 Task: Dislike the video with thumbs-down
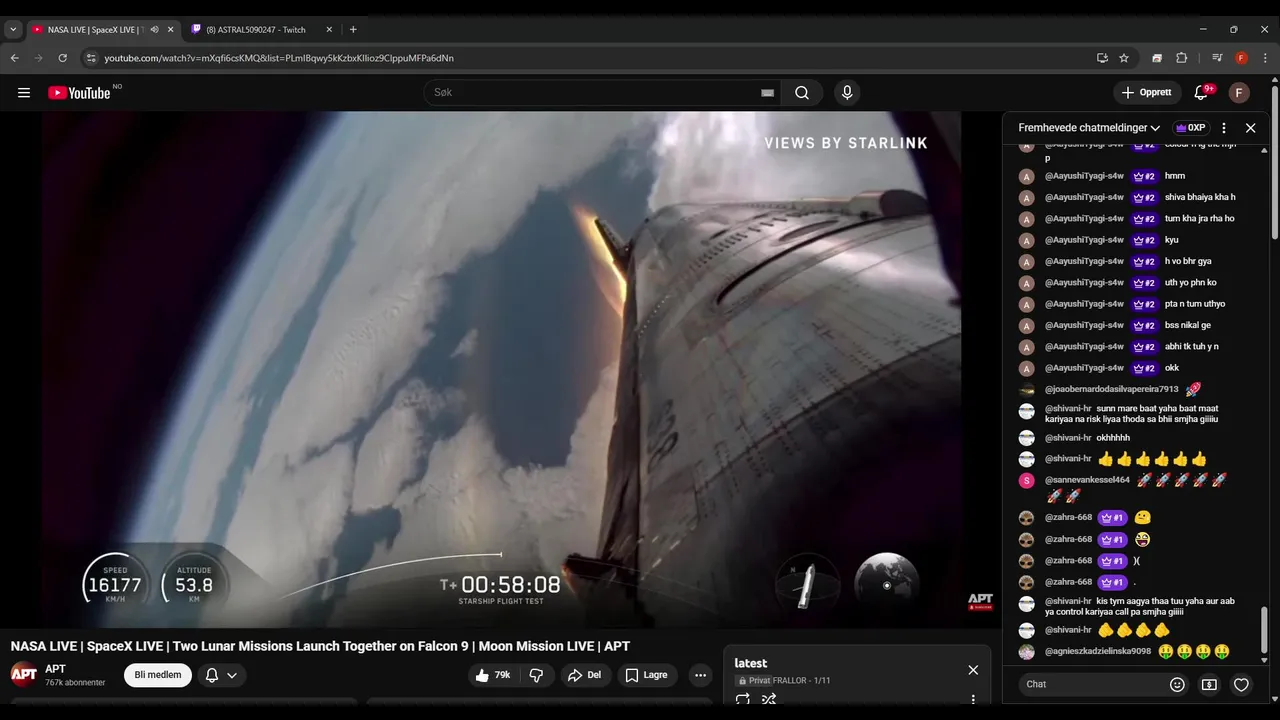pos(536,675)
